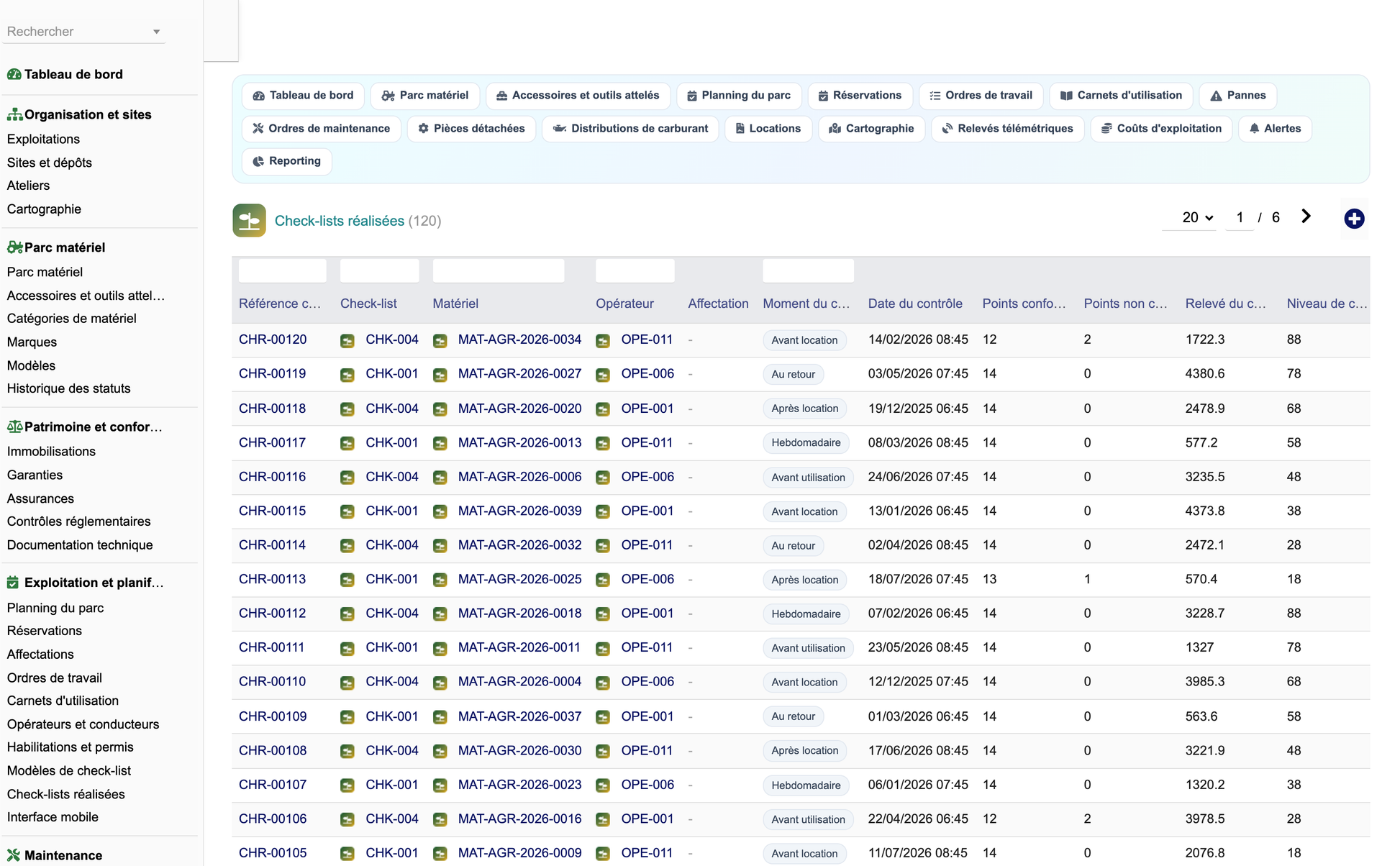The width and height of the screenshot is (1400, 866).
Task: Open the Locations tab
Action: 768,129
